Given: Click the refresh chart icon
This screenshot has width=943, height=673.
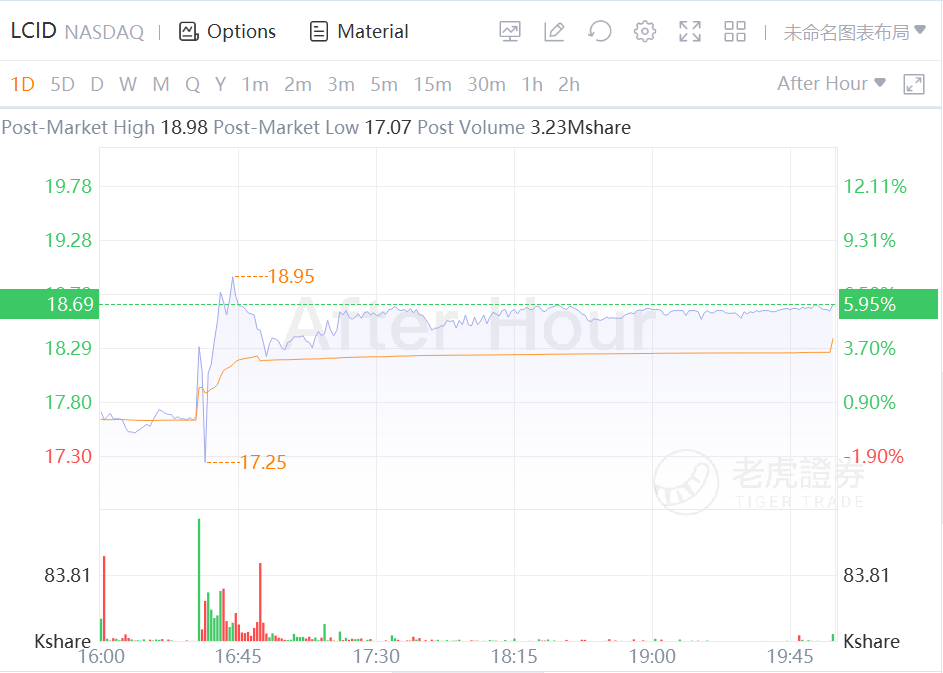Looking at the screenshot, I should [600, 32].
